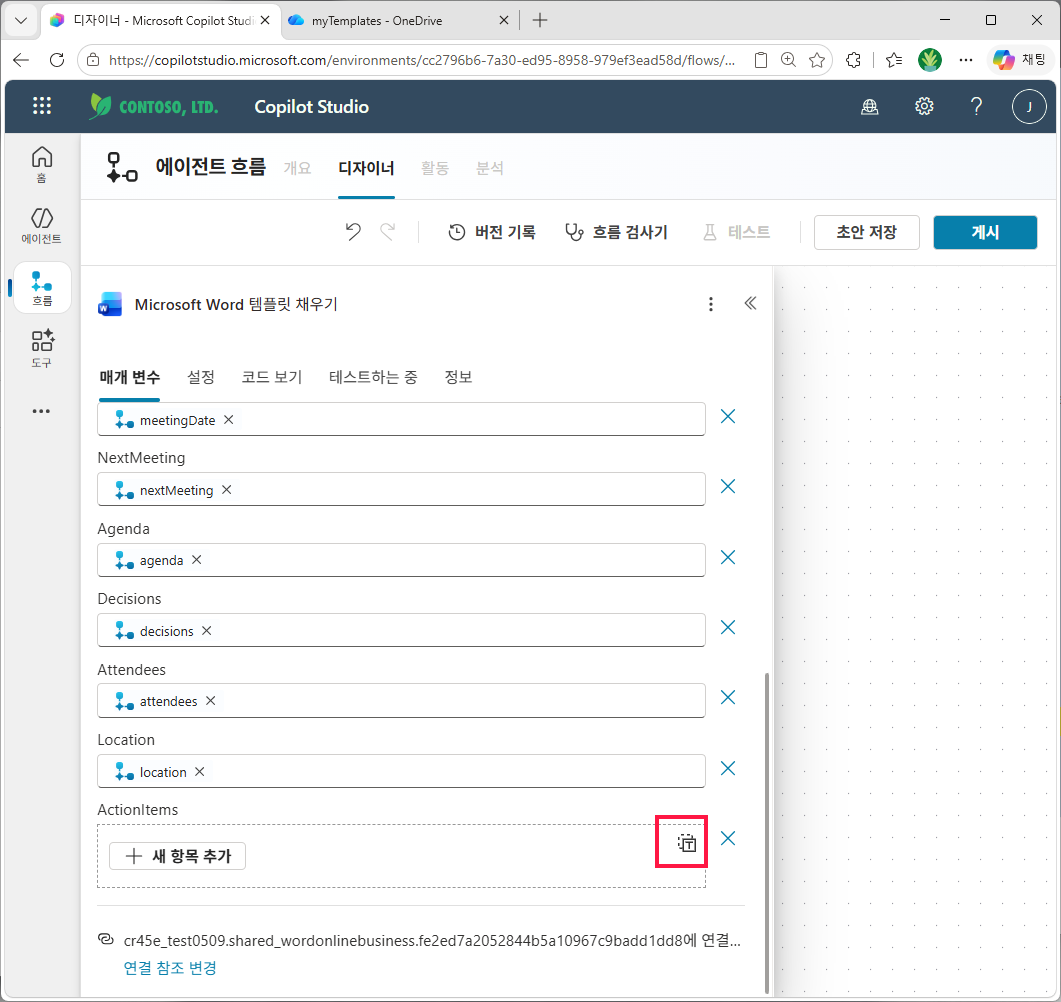Clear the ActionItems field with blue X
Screen dimensions: 1061x1002
coord(728,839)
